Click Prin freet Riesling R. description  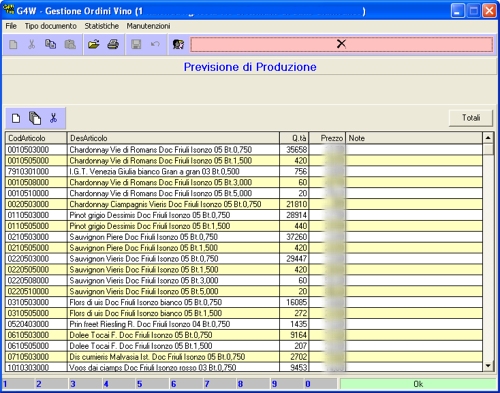pyautogui.click(x=173, y=324)
